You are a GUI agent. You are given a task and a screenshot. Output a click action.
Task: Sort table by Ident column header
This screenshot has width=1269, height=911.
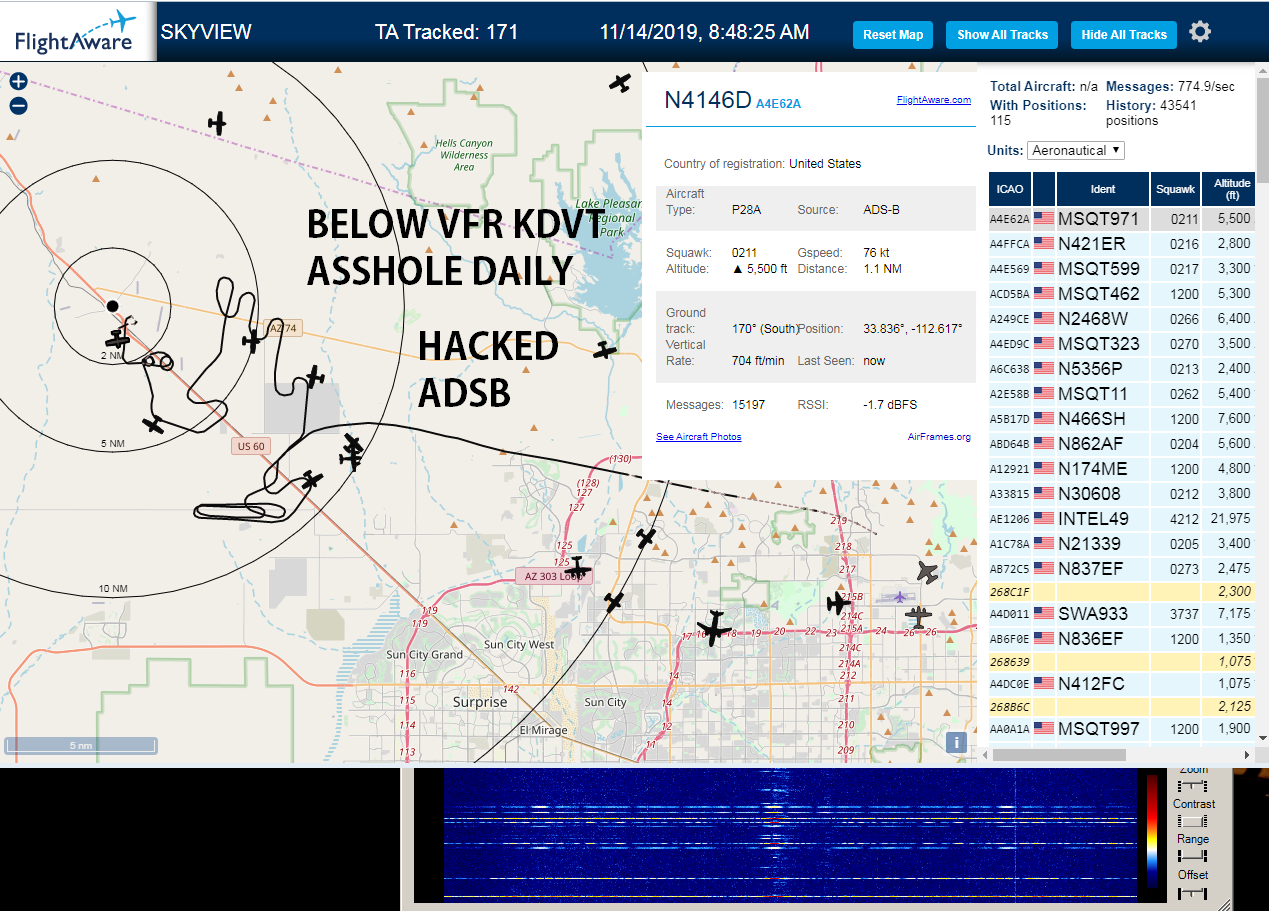pos(1103,189)
